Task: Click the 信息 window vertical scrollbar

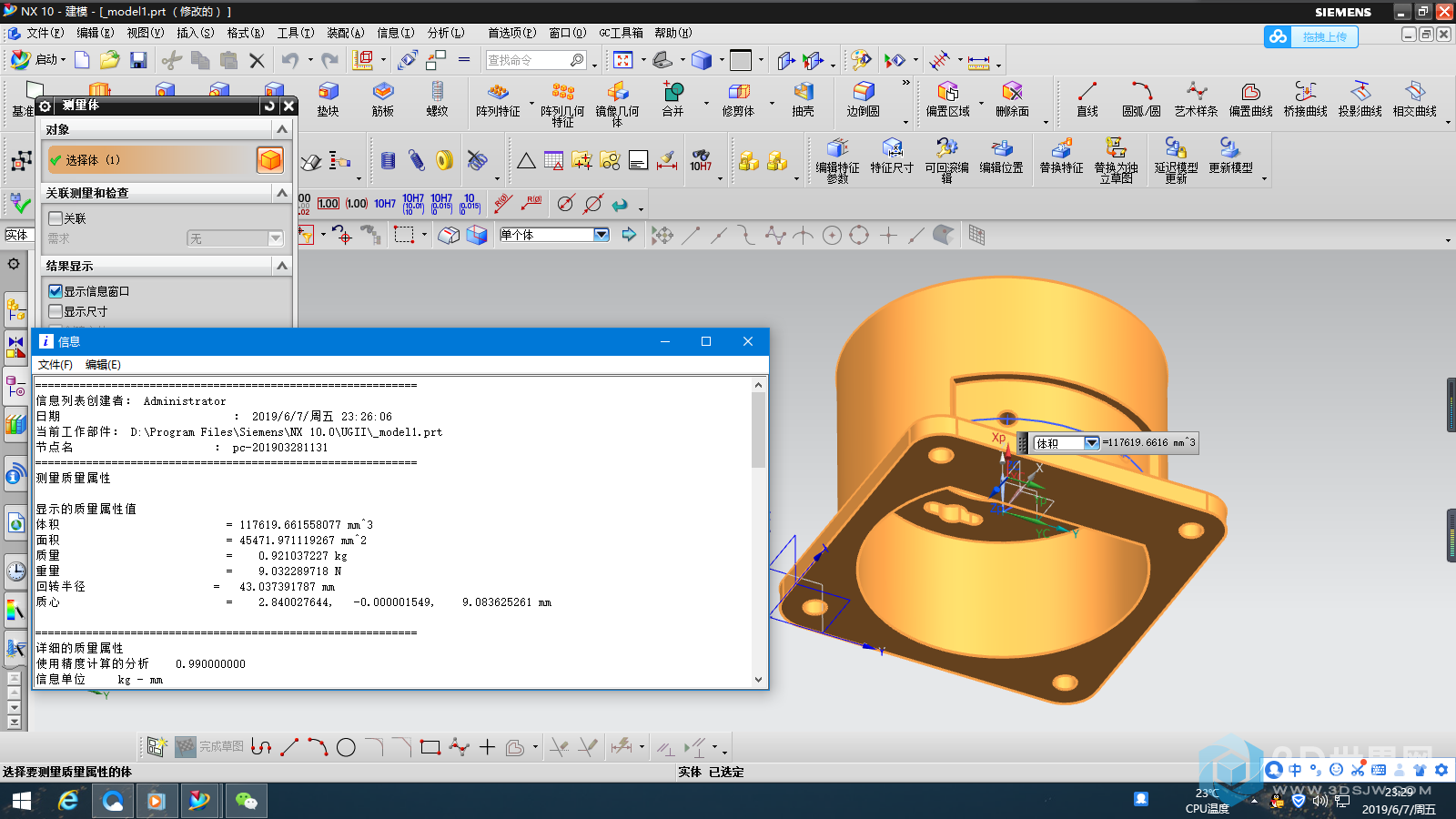Action: (x=759, y=533)
